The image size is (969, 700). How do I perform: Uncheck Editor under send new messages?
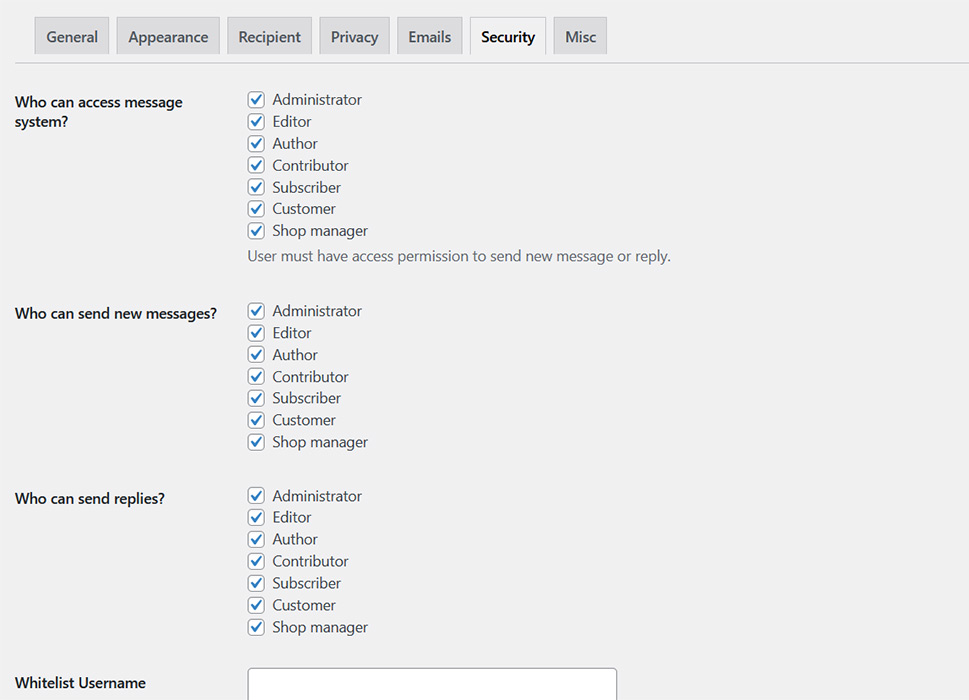(256, 332)
